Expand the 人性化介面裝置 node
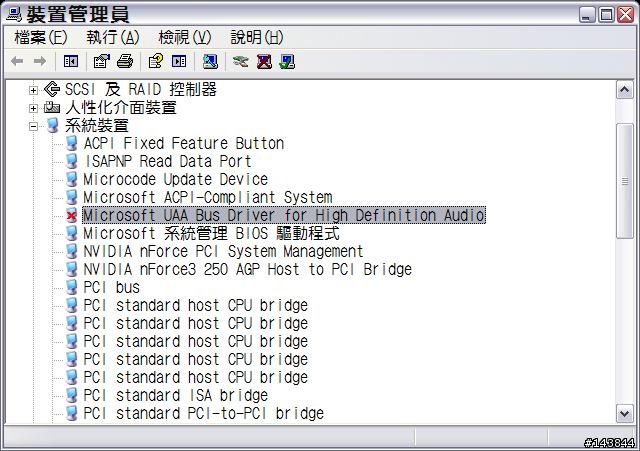This screenshot has width=640, height=451. click(33, 108)
